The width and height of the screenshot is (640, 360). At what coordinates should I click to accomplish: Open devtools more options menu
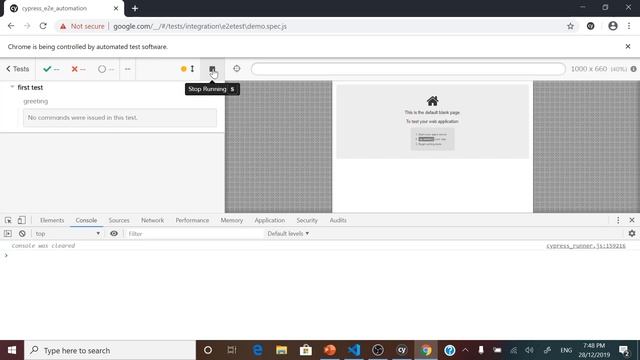618,220
